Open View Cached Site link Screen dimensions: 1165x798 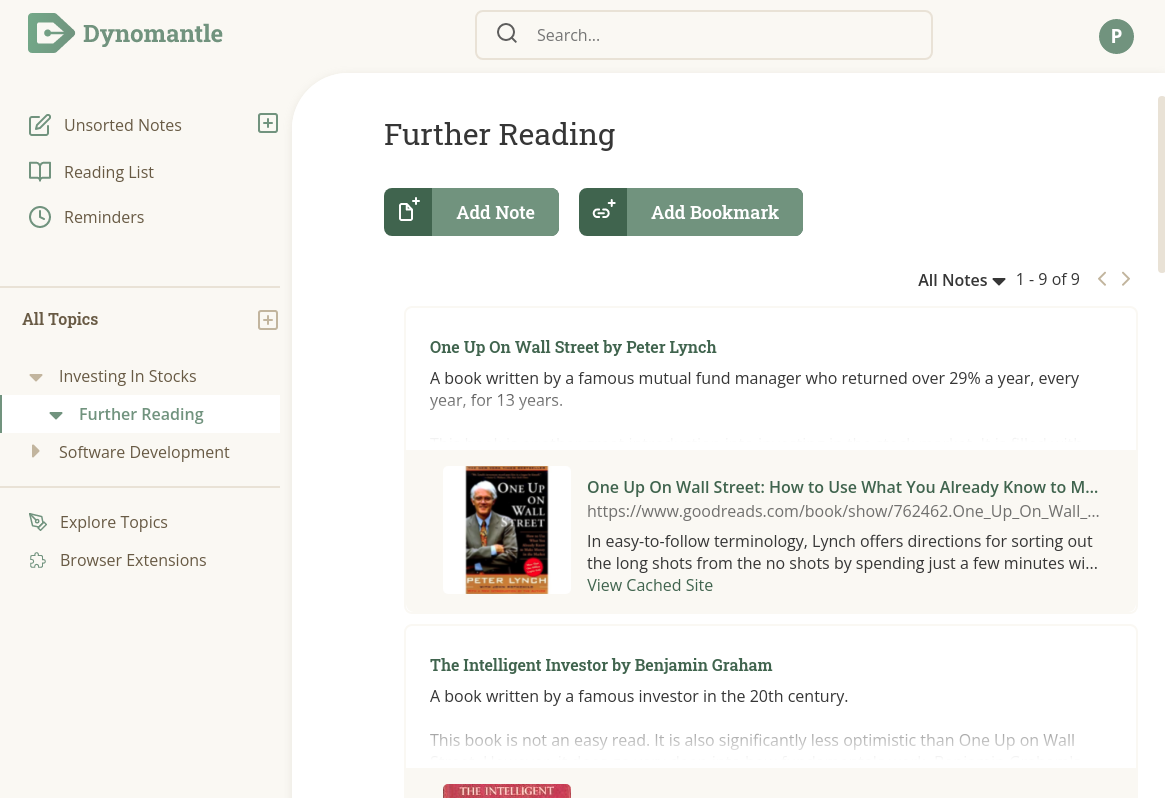tap(649, 585)
